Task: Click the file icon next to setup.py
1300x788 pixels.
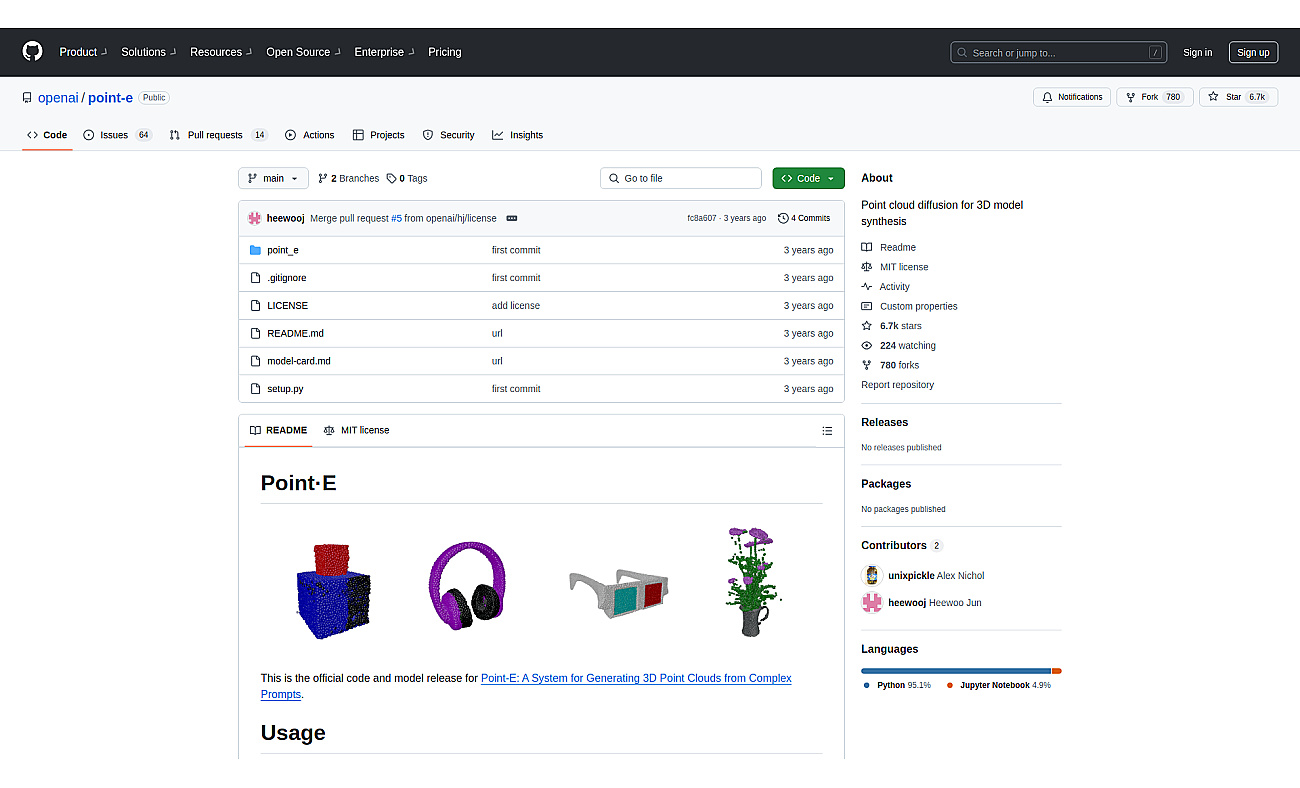Action: (x=255, y=388)
